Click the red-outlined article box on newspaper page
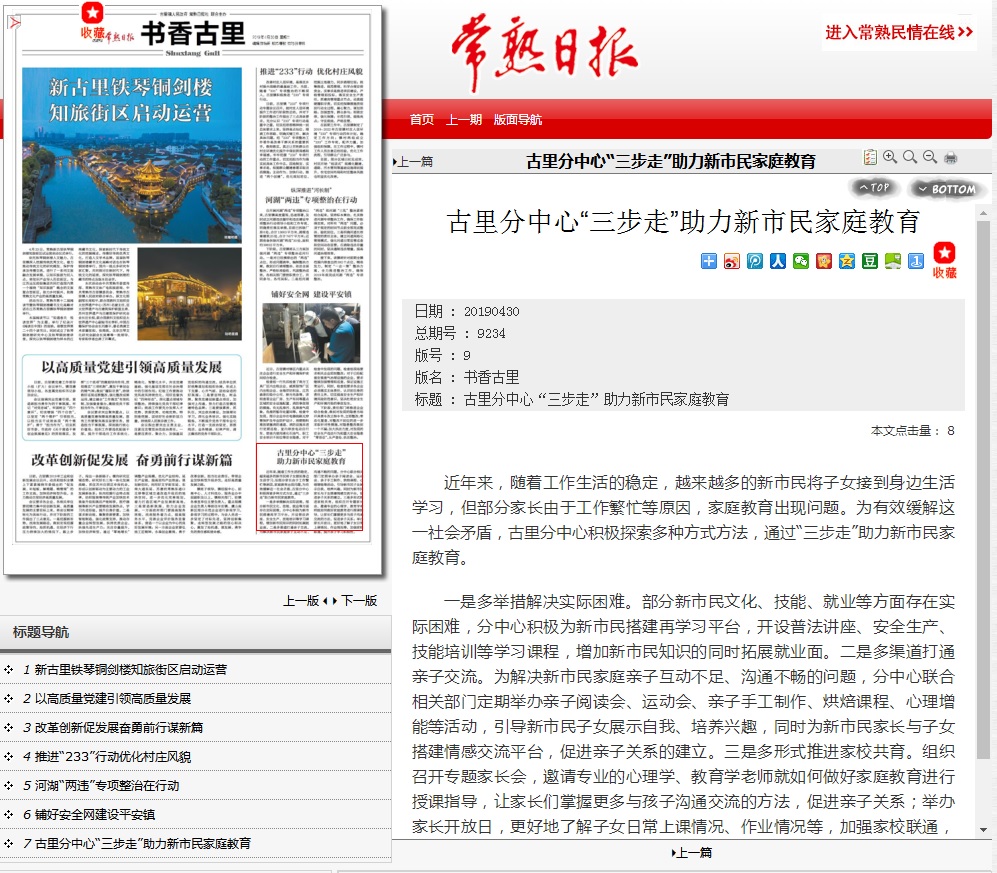The height and width of the screenshot is (873, 997). 310,487
